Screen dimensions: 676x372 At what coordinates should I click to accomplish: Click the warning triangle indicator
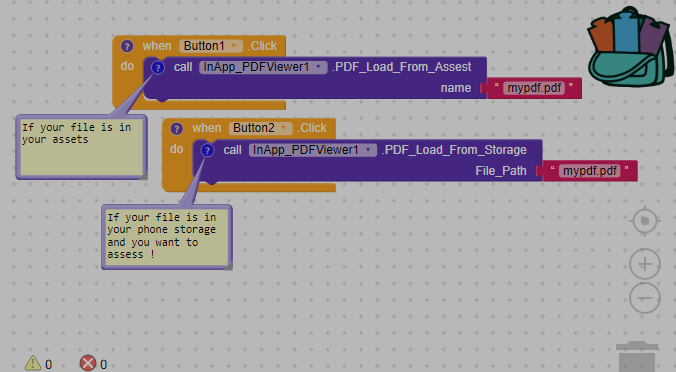point(33,363)
